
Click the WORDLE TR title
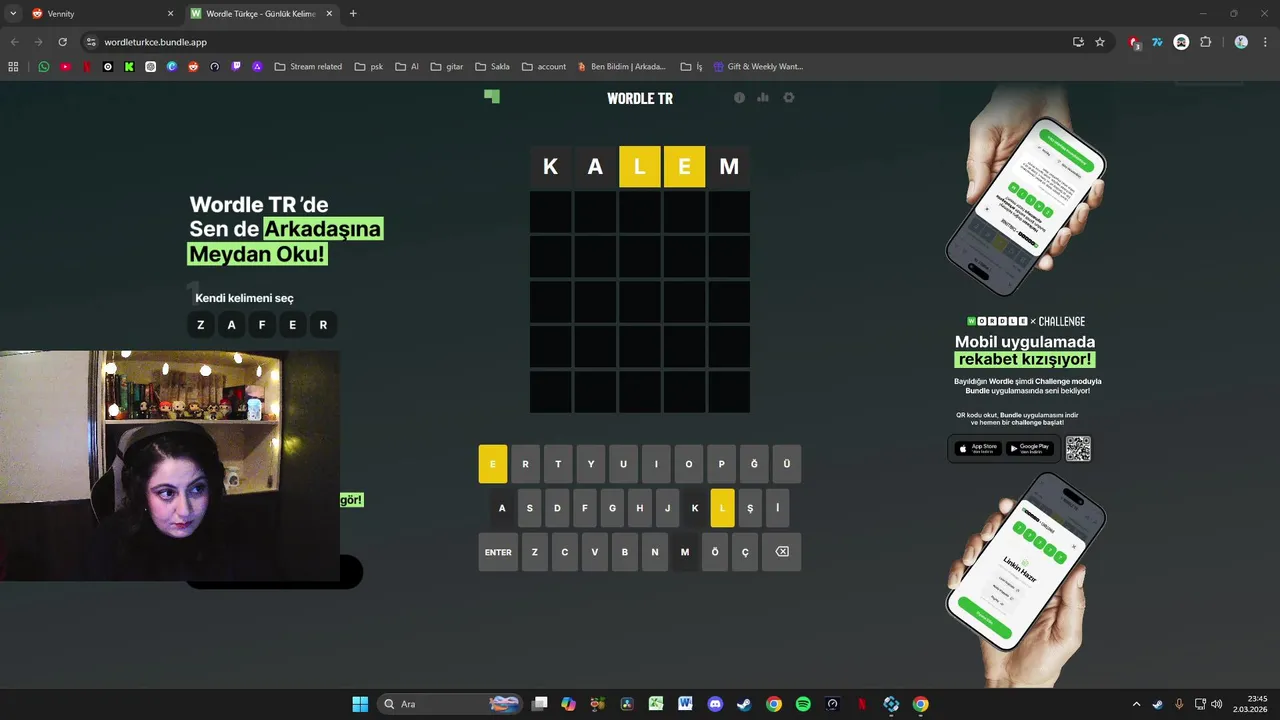click(640, 98)
